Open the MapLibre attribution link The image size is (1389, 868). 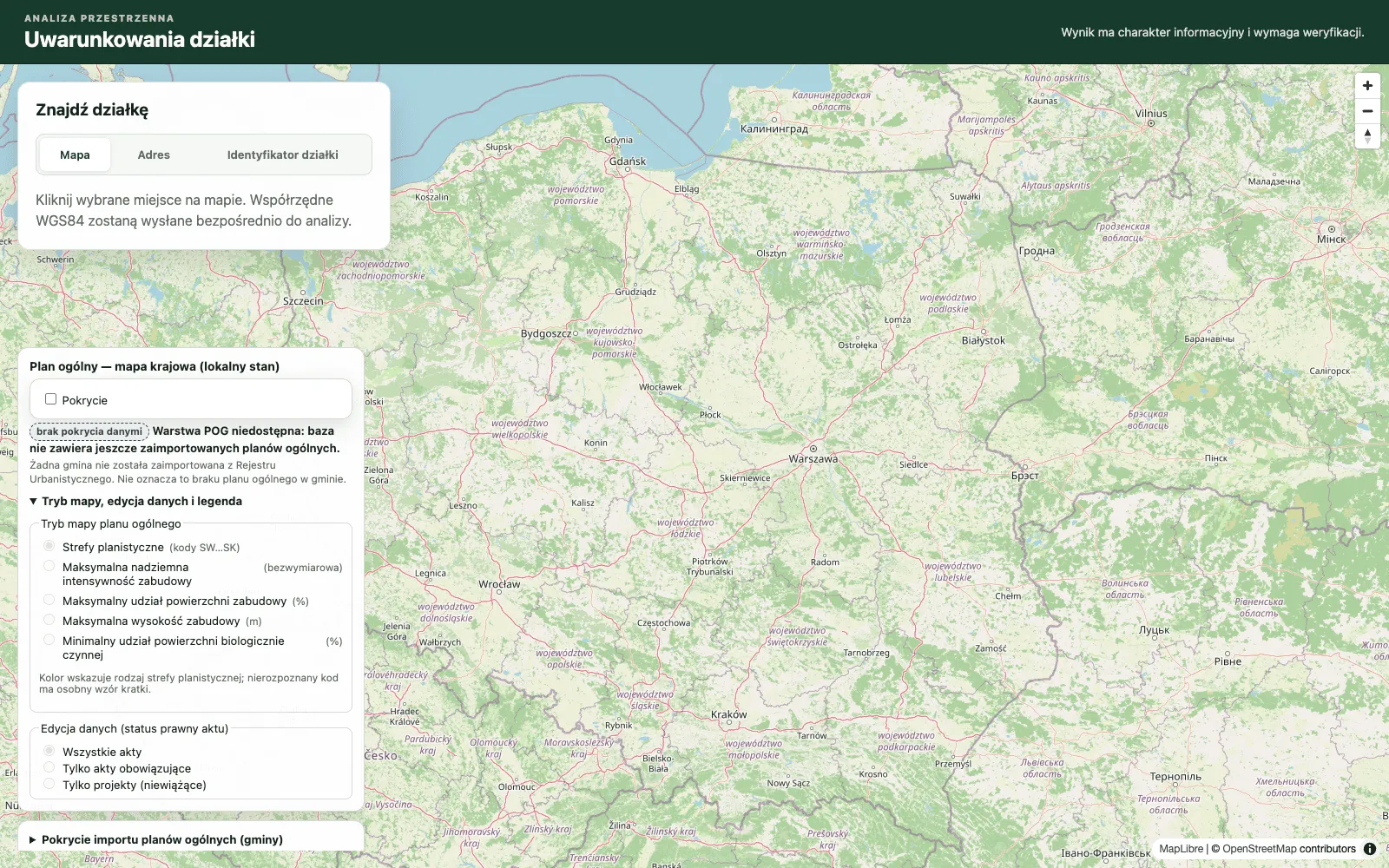click(x=1181, y=849)
